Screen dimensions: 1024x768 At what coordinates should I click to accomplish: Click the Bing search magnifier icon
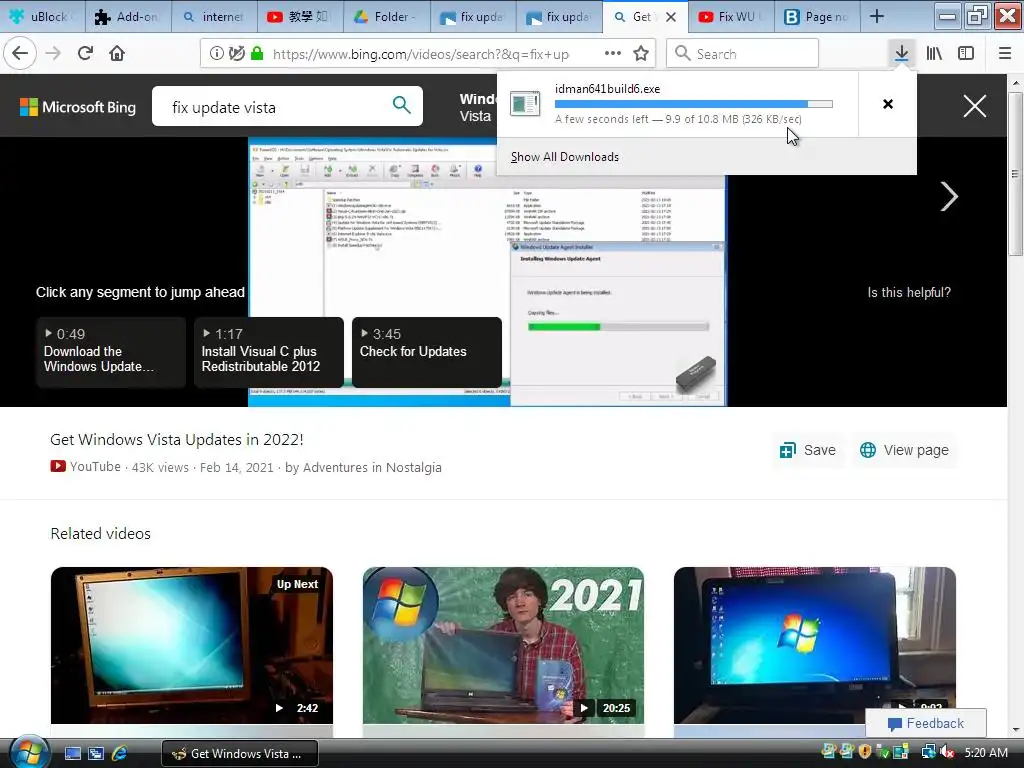[x=402, y=104]
